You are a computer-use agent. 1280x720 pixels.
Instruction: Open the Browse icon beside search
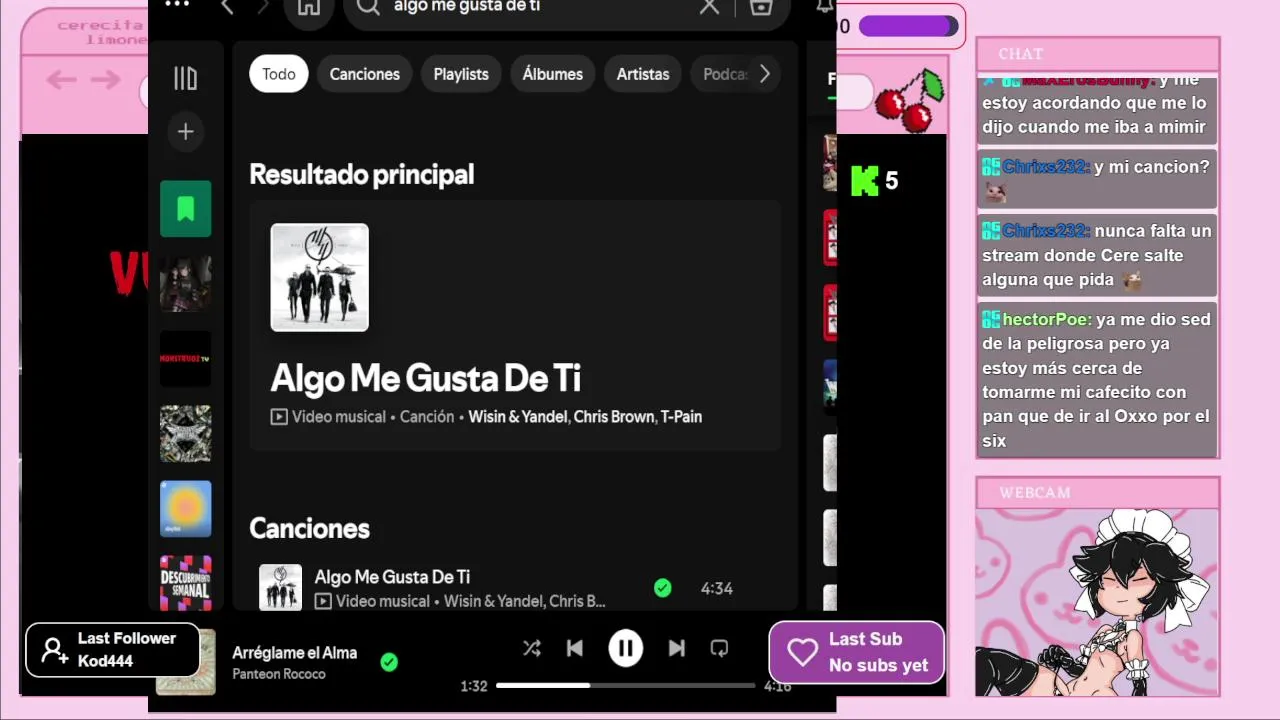[761, 7]
